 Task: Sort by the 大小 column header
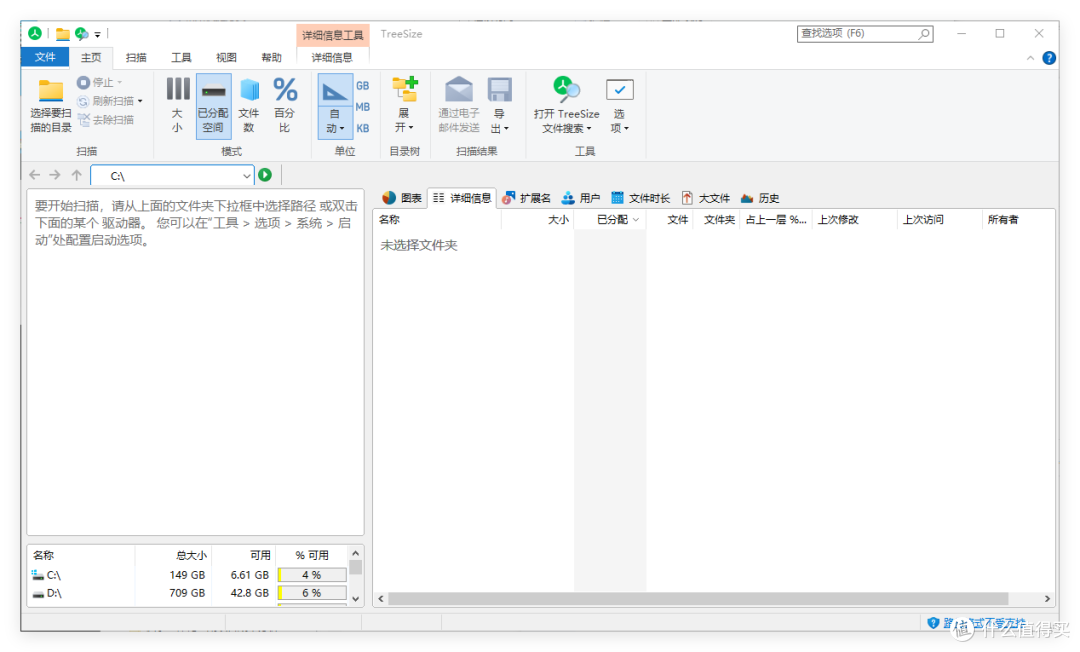[x=538, y=220]
